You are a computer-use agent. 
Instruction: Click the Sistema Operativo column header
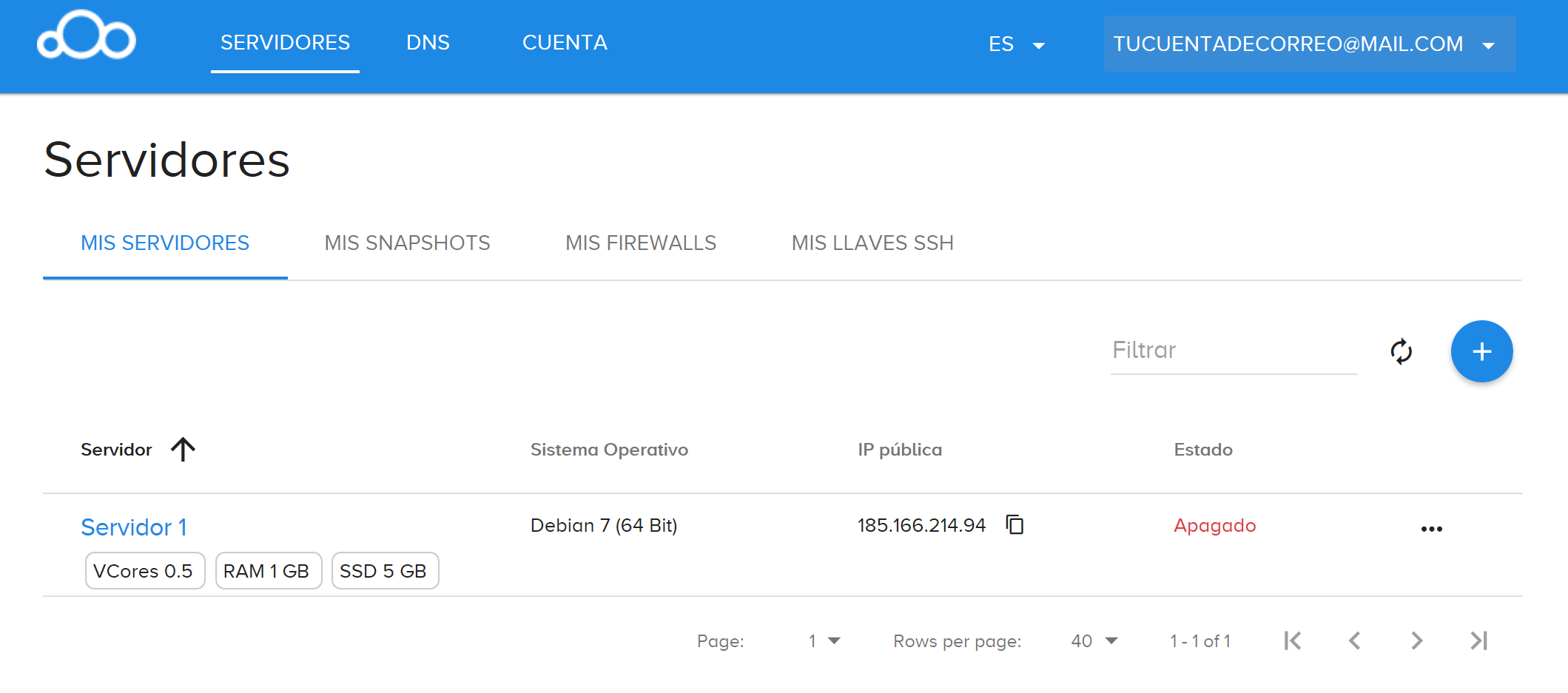coord(609,450)
